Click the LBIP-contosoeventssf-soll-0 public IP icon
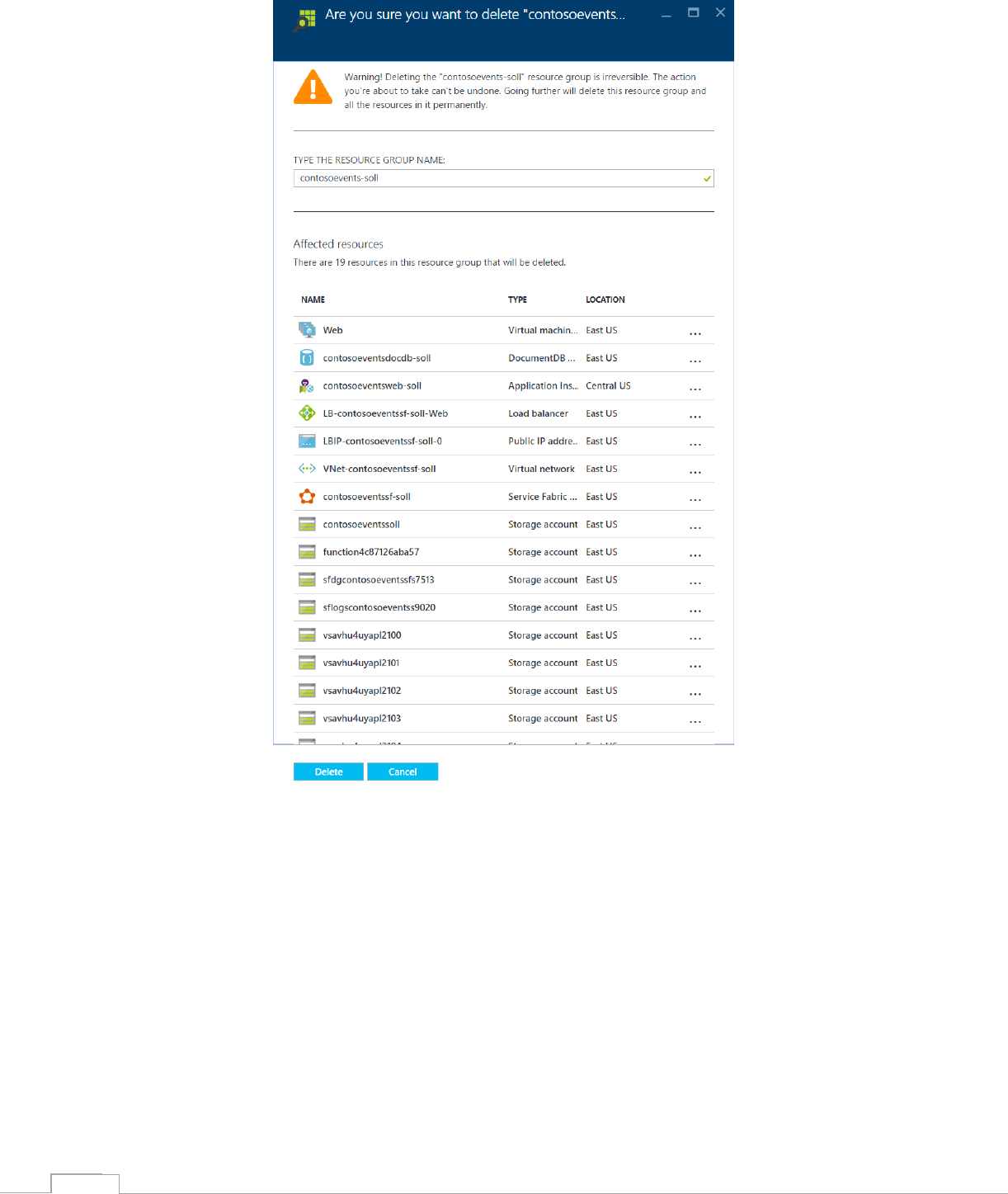Screen dimensions: 1008x1194 coord(307,441)
